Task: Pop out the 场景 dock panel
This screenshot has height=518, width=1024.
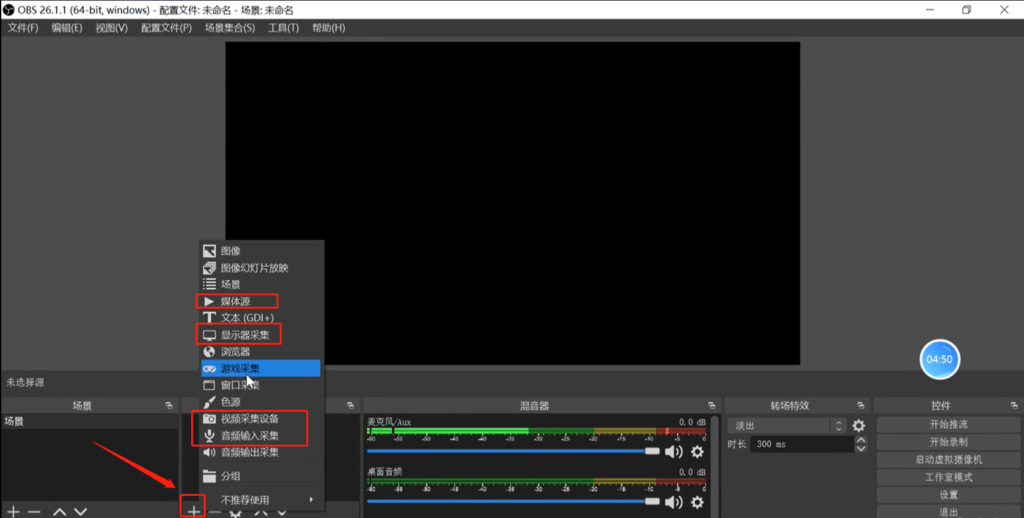Action: click(169, 406)
